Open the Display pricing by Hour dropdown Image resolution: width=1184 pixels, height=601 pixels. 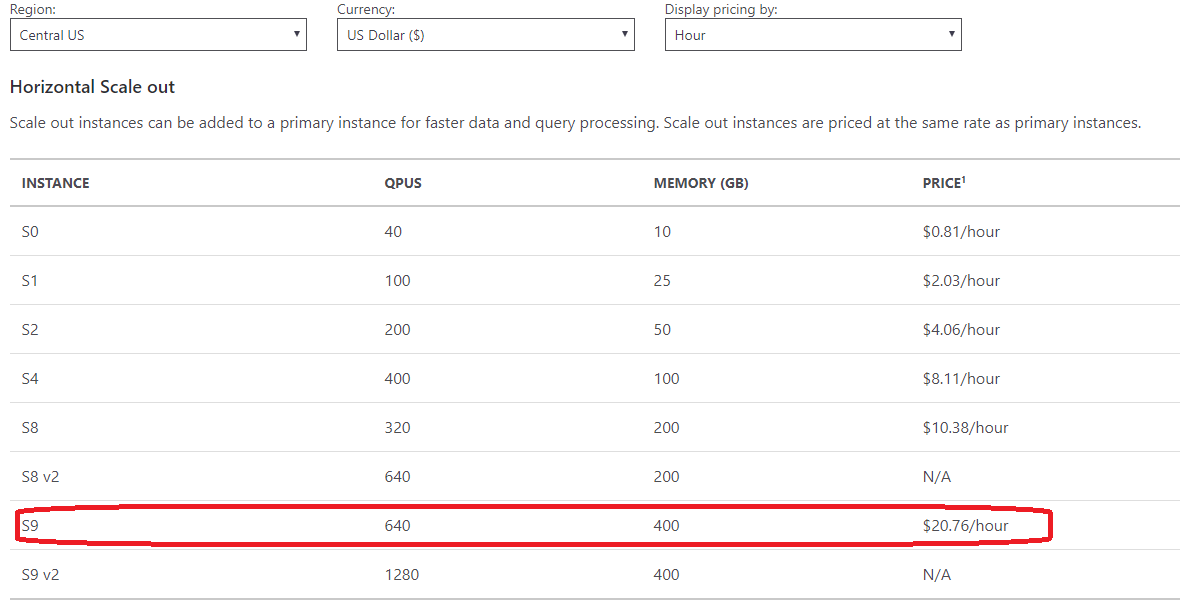[x=813, y=35]
